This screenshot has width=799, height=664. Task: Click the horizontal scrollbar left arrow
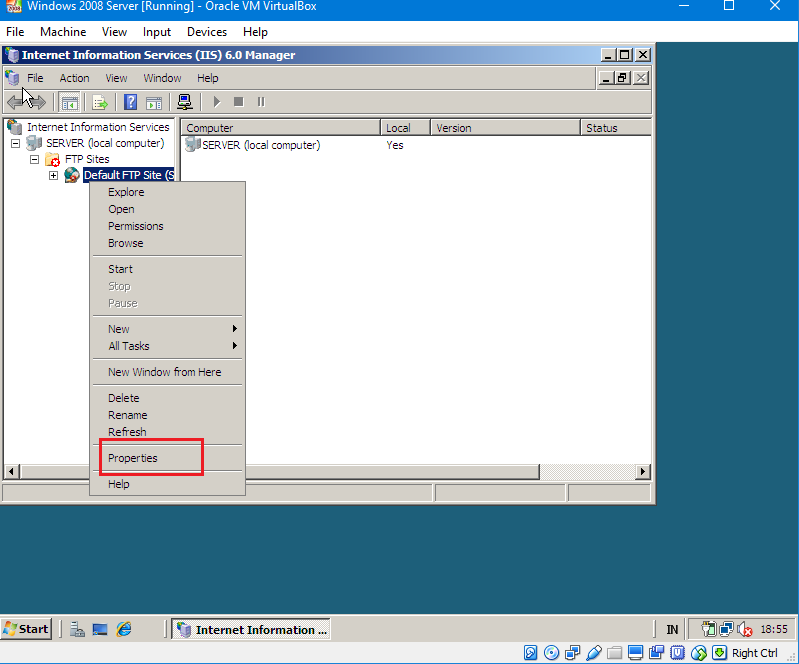click(12, 472)
